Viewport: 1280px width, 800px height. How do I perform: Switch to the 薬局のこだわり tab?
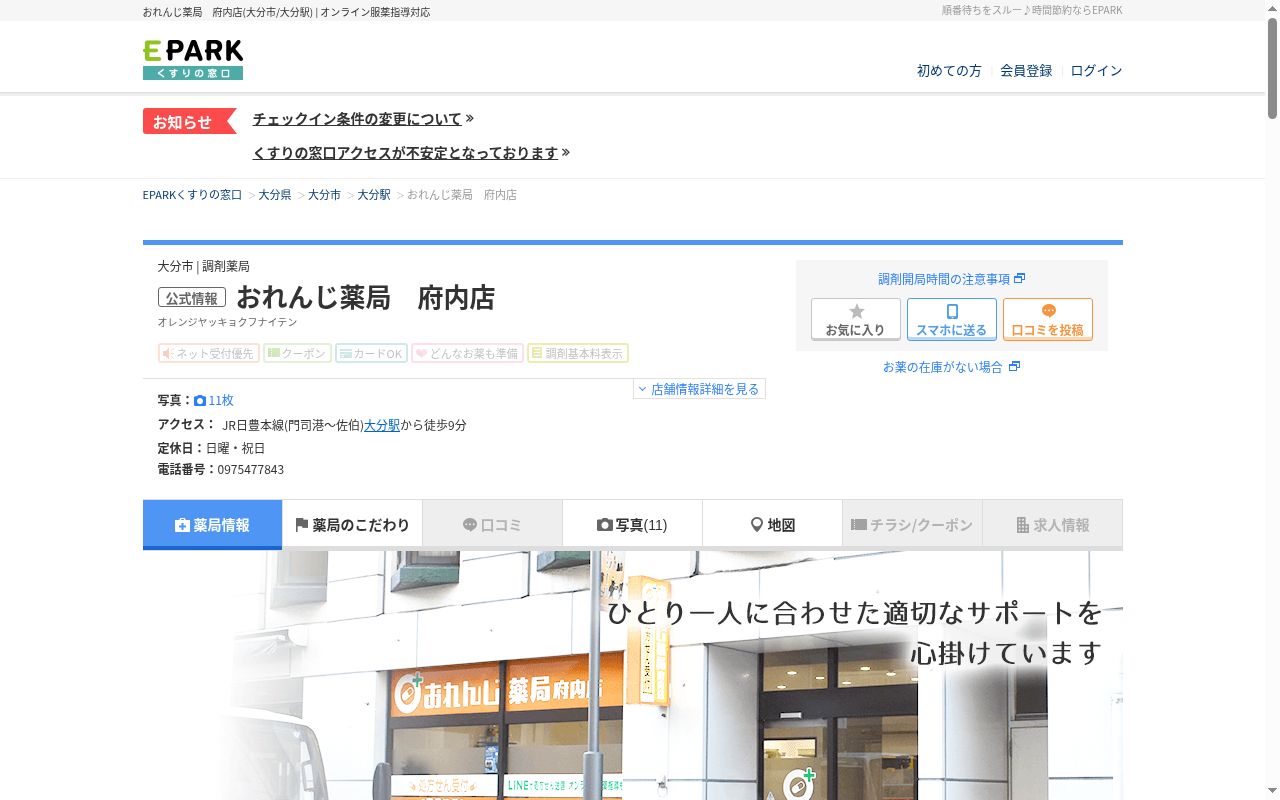(352, 525)
